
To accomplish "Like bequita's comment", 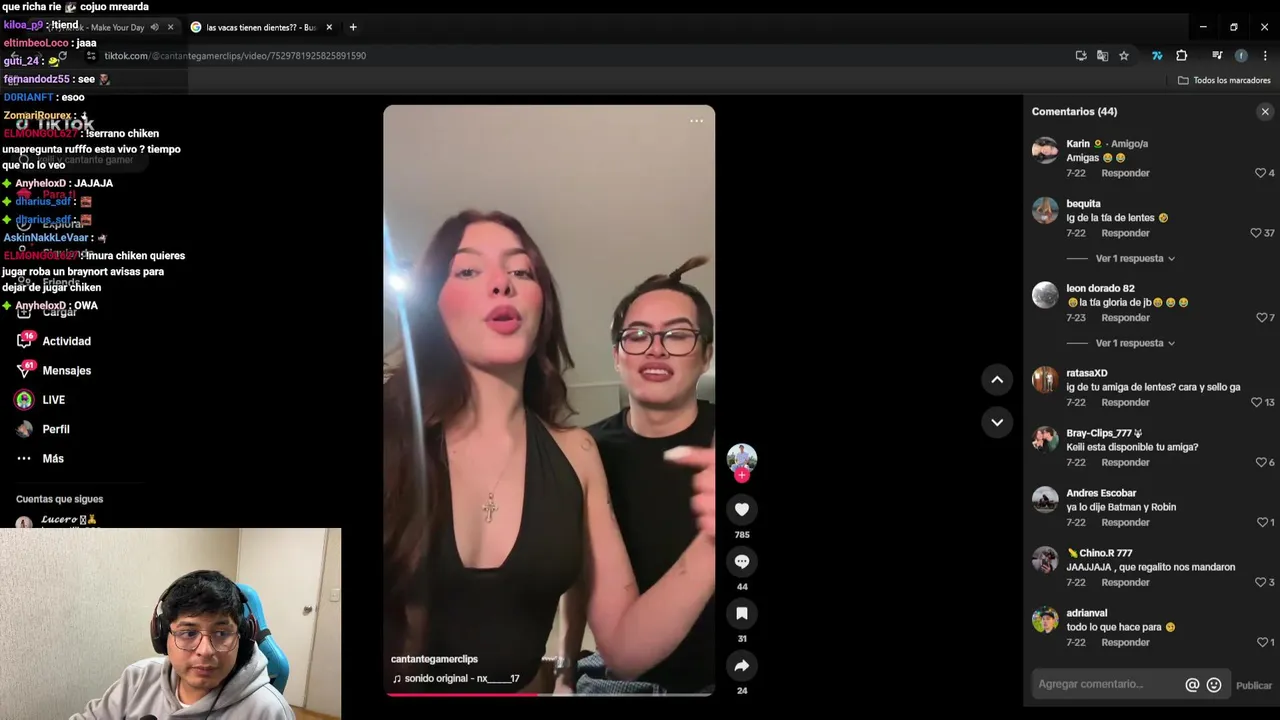I will tap(1255, 233).
